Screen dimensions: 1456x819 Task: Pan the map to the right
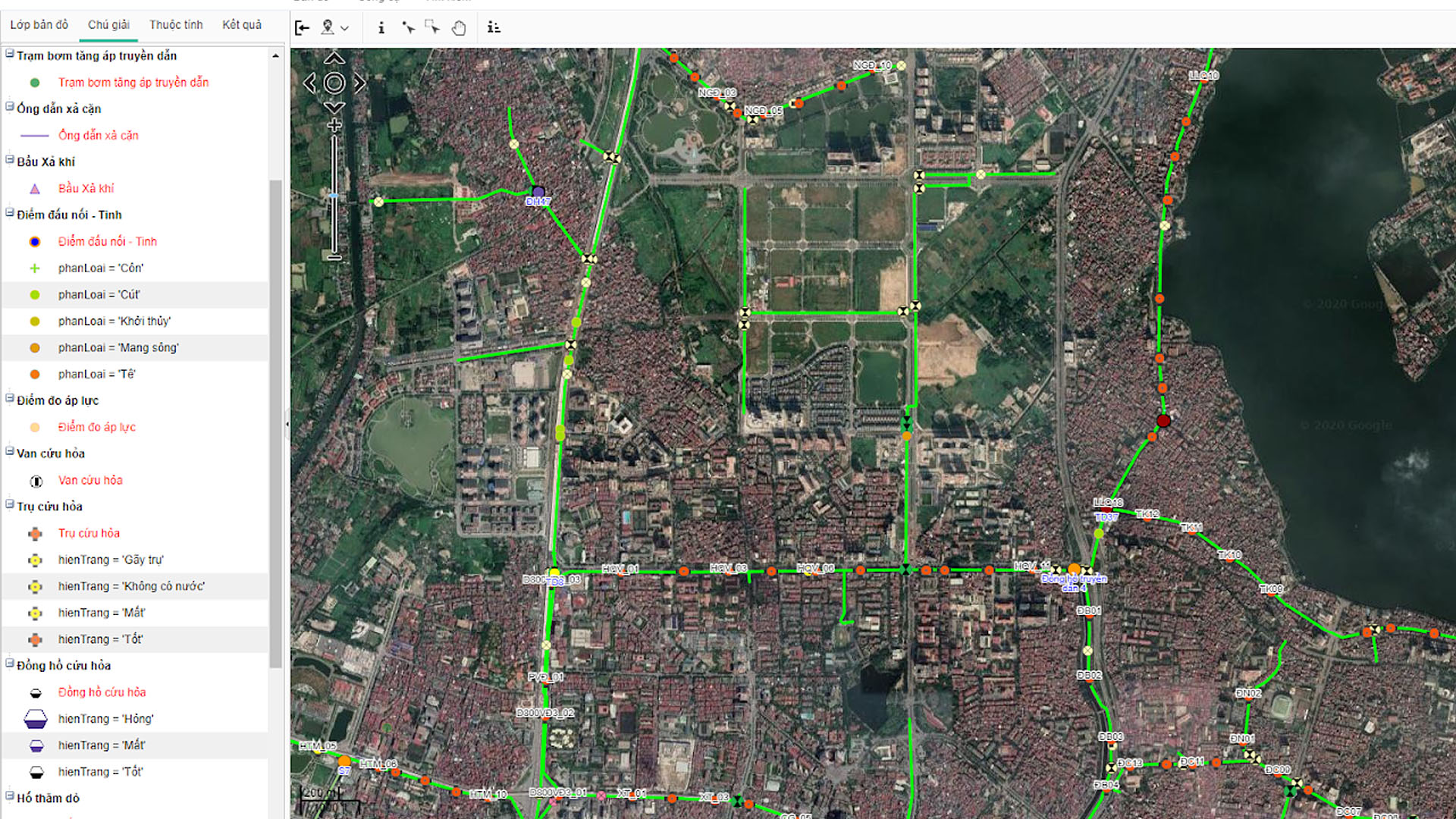359,83
